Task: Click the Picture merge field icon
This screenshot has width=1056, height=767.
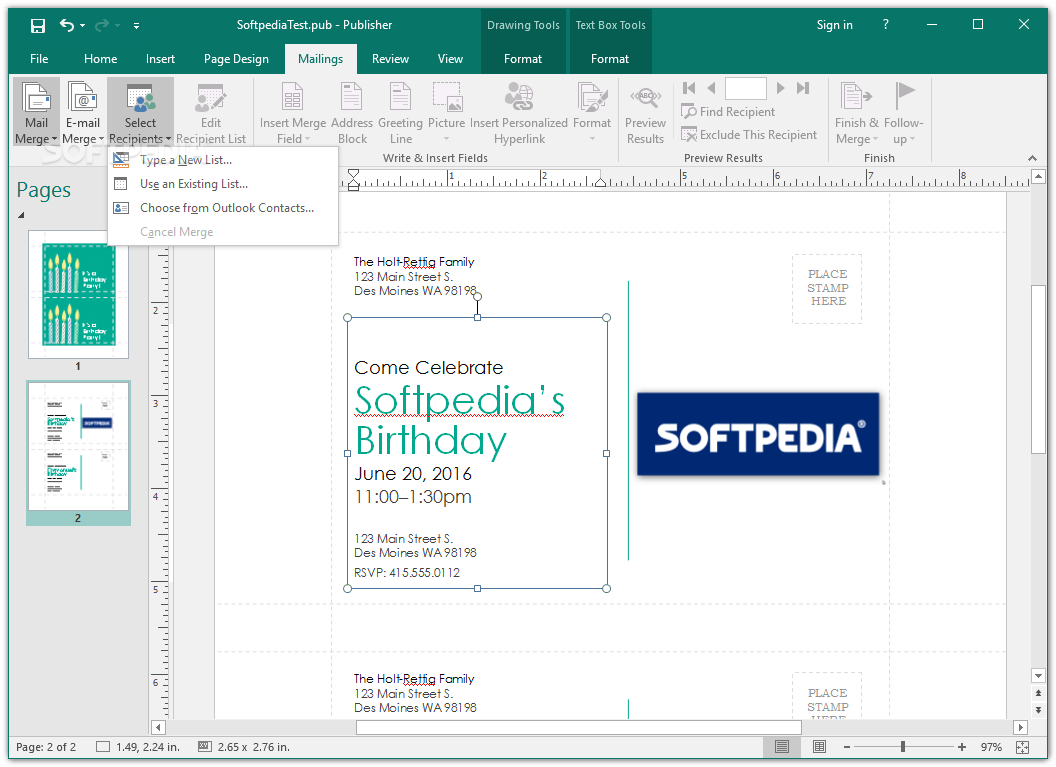Action: point(447,98)
